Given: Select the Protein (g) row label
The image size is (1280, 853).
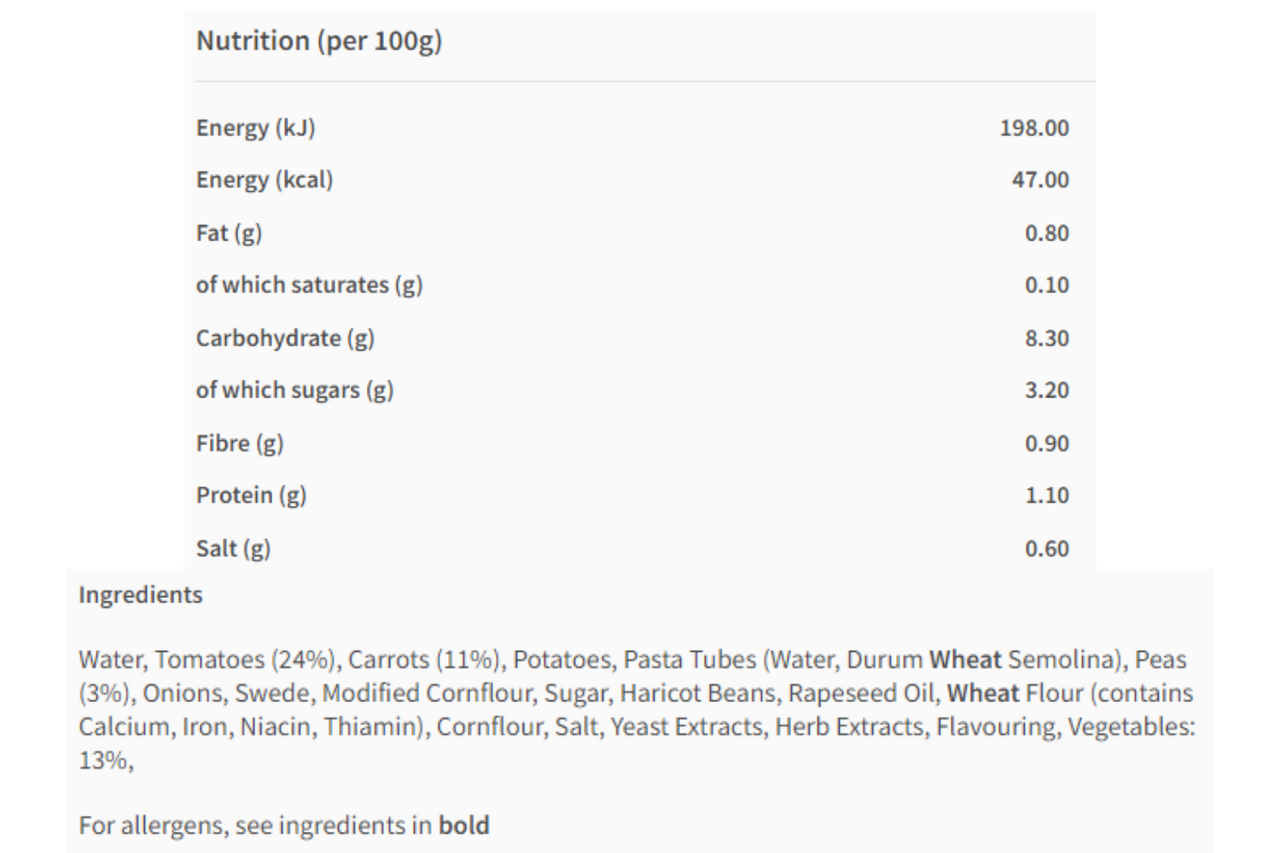Looking at the screenshot, I should (251, 495).
